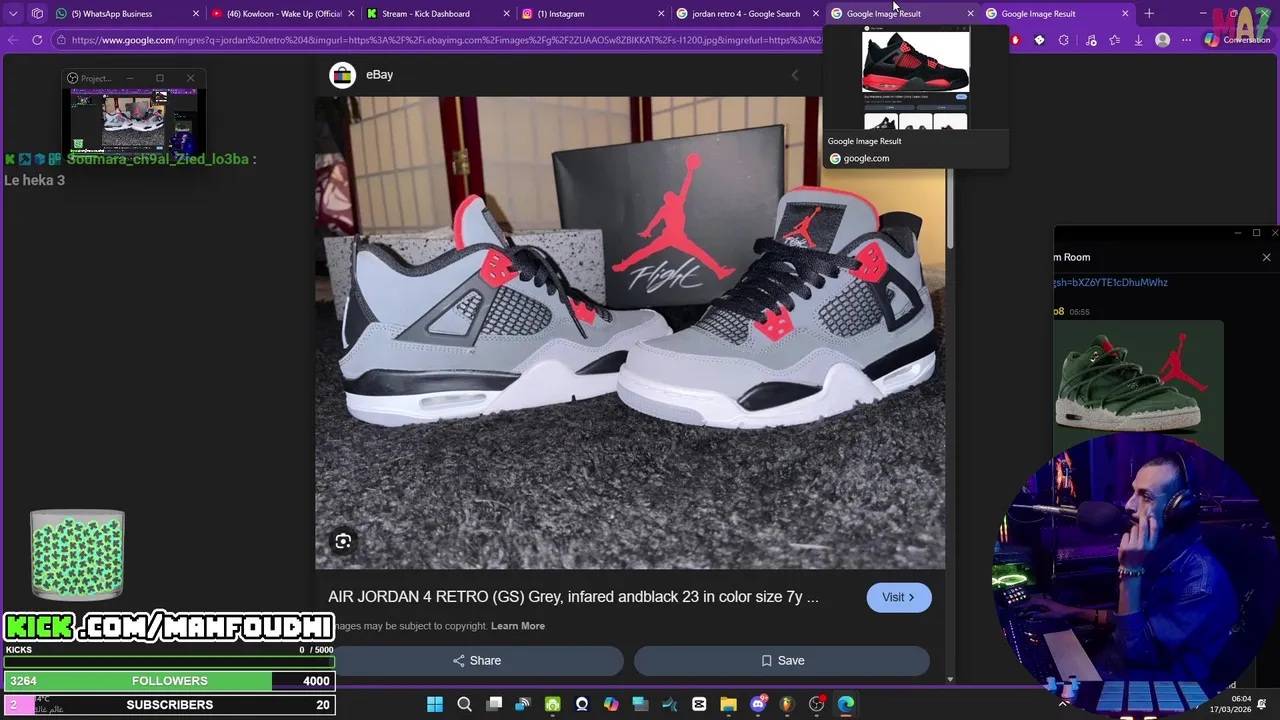Open Task View on the taskbar
Viewport: 1280px width, 720px height.
tap(494, 704)
